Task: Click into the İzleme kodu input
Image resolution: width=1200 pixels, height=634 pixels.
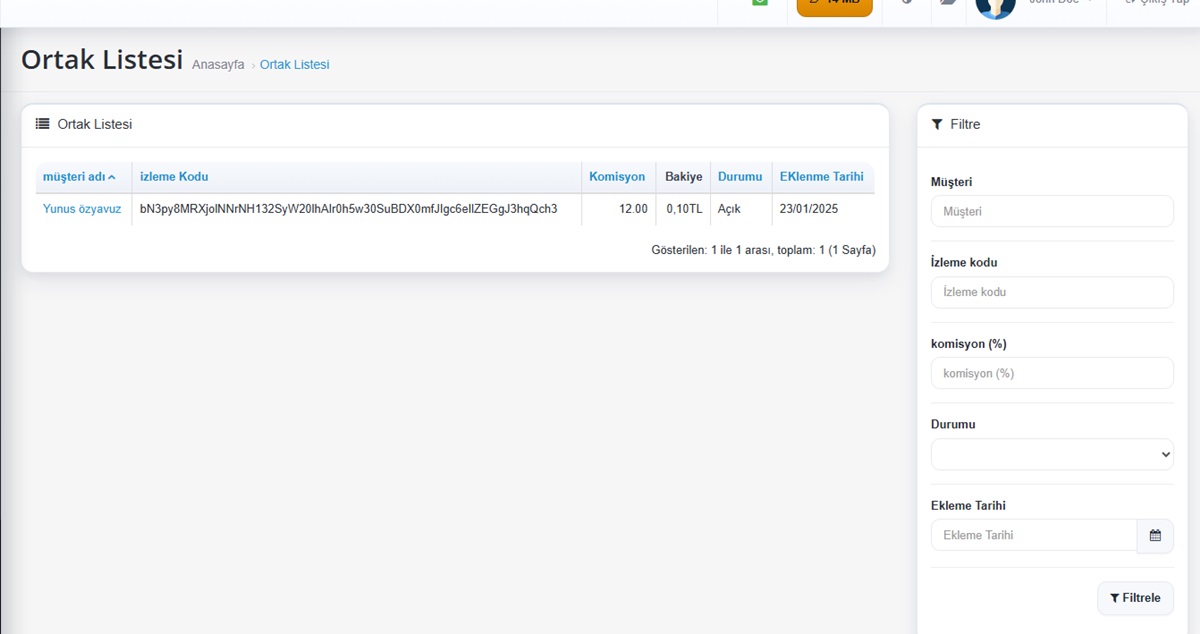Action: pyautogui.click(x=1052, y=292)
